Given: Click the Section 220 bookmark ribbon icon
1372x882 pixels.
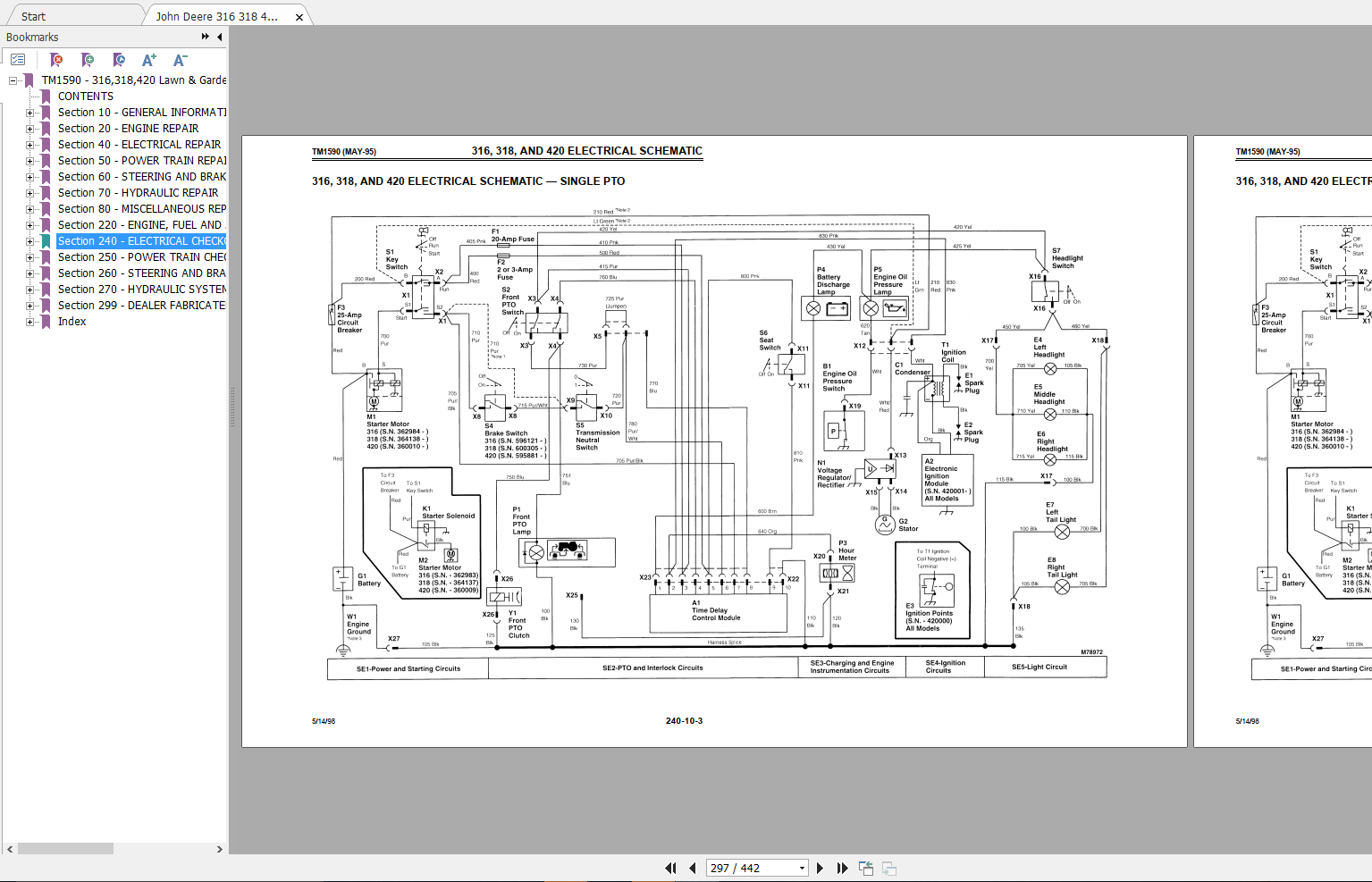Looking at the screenshot, I should (46, 225).
